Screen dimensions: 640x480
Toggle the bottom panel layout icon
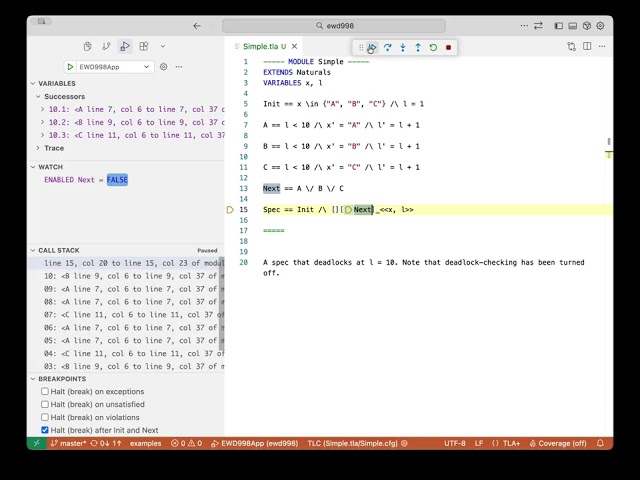coord(573,26)
